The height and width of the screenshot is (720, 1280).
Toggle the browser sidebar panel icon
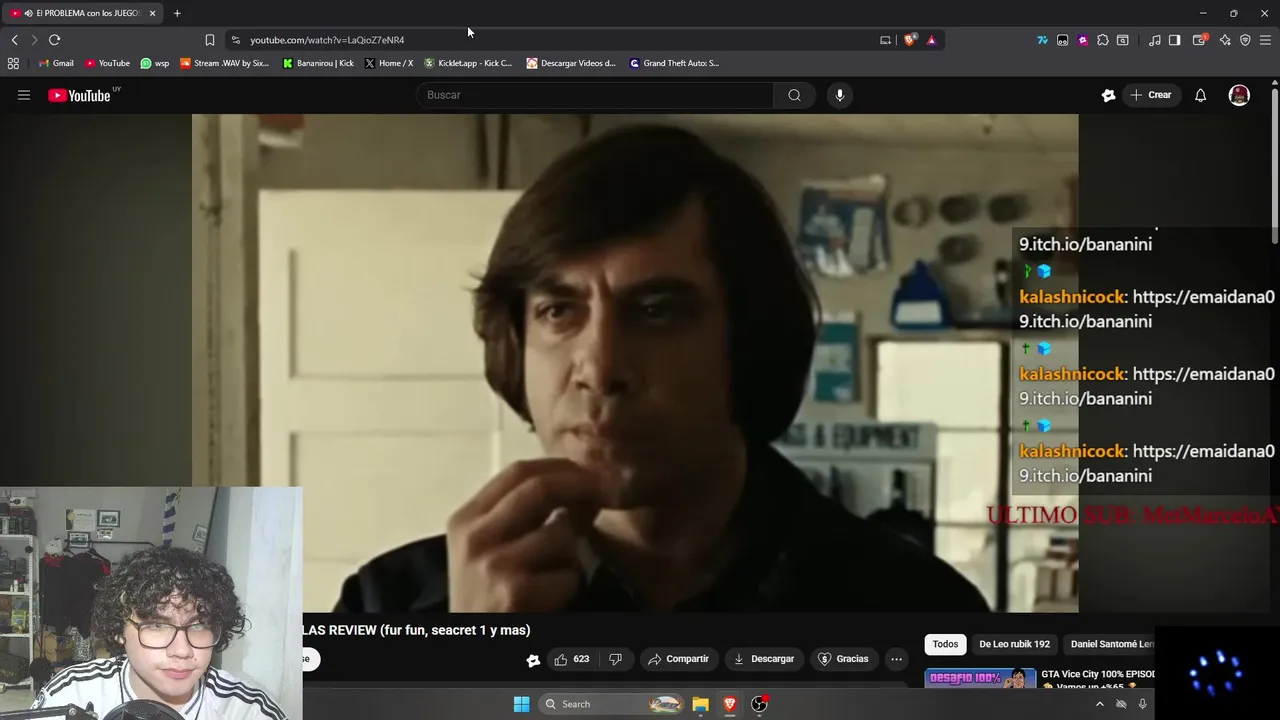click(x=1174, y=40)
